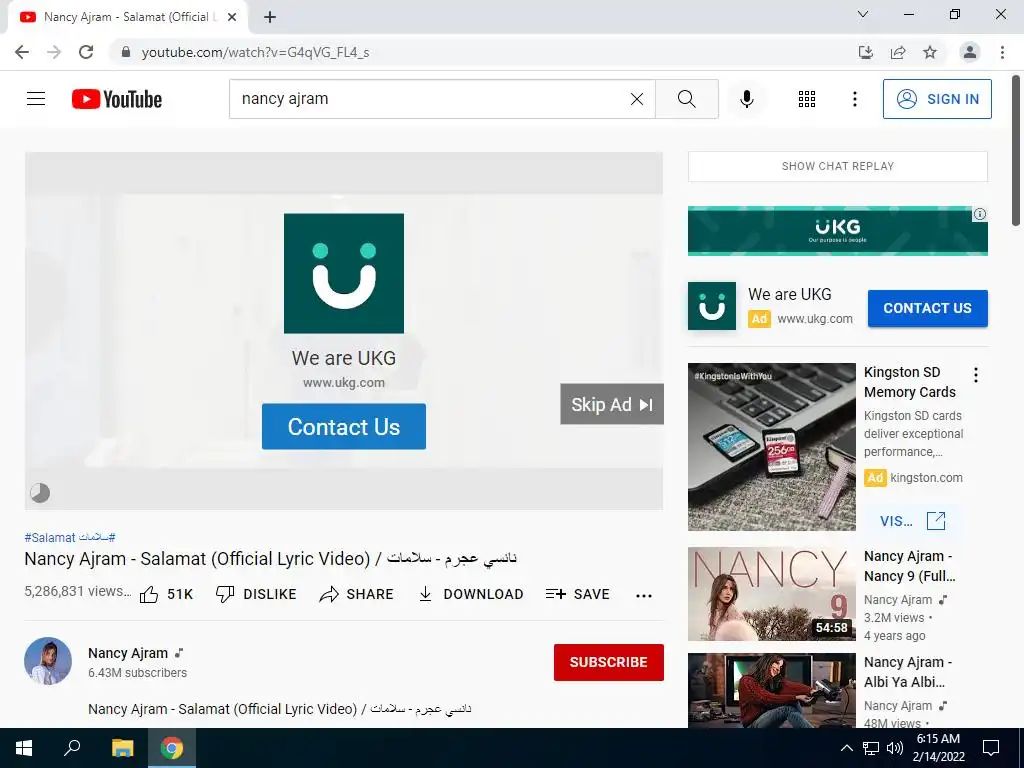The width and height of the screenshot is (1024, 768).
Task: Go back with browser back arrow
Action: point(22,52)
